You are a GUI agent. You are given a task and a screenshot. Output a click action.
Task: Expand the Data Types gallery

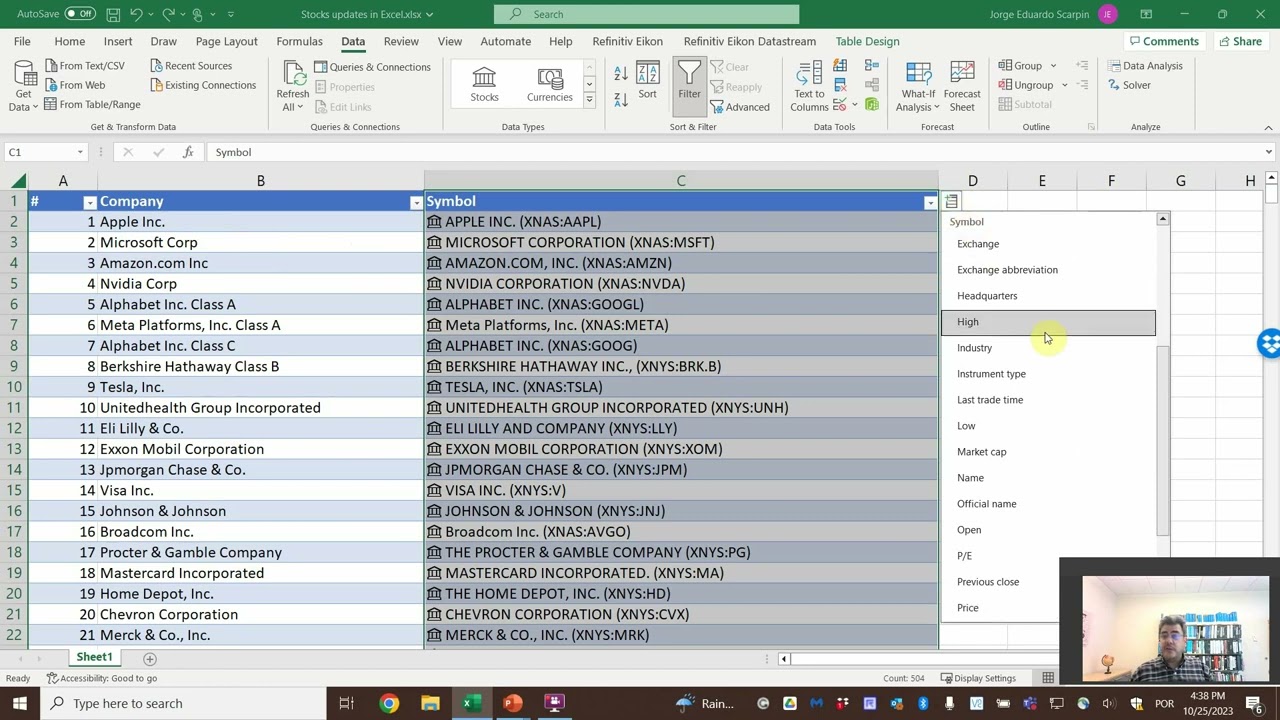589,100
